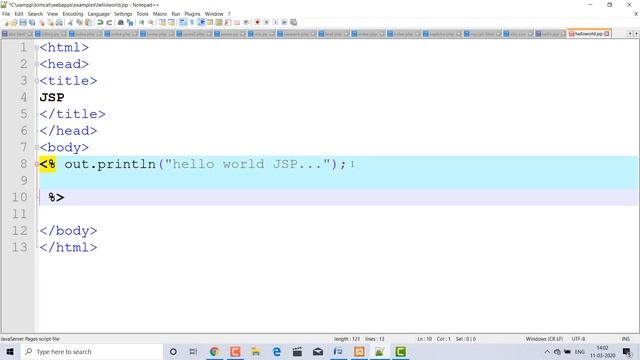Play back the recorded macro
640x360 pixels.
click(275, 22)
